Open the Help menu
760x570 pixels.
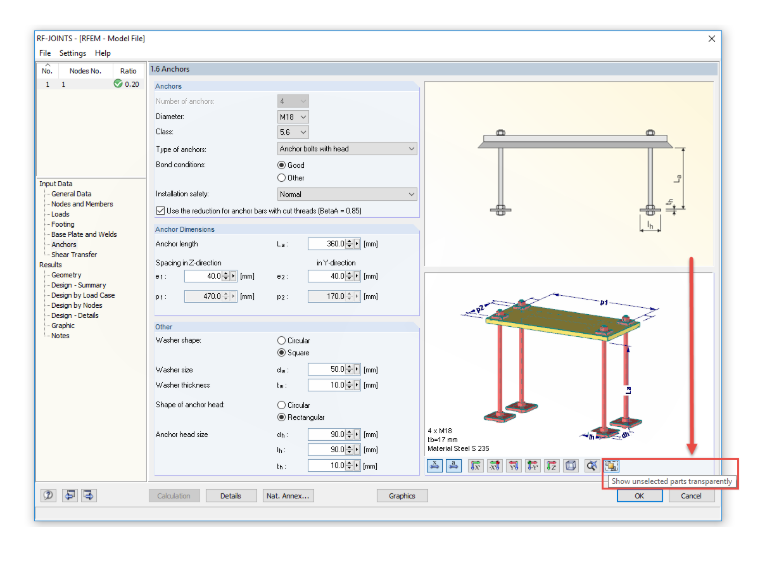pos(103,53)
